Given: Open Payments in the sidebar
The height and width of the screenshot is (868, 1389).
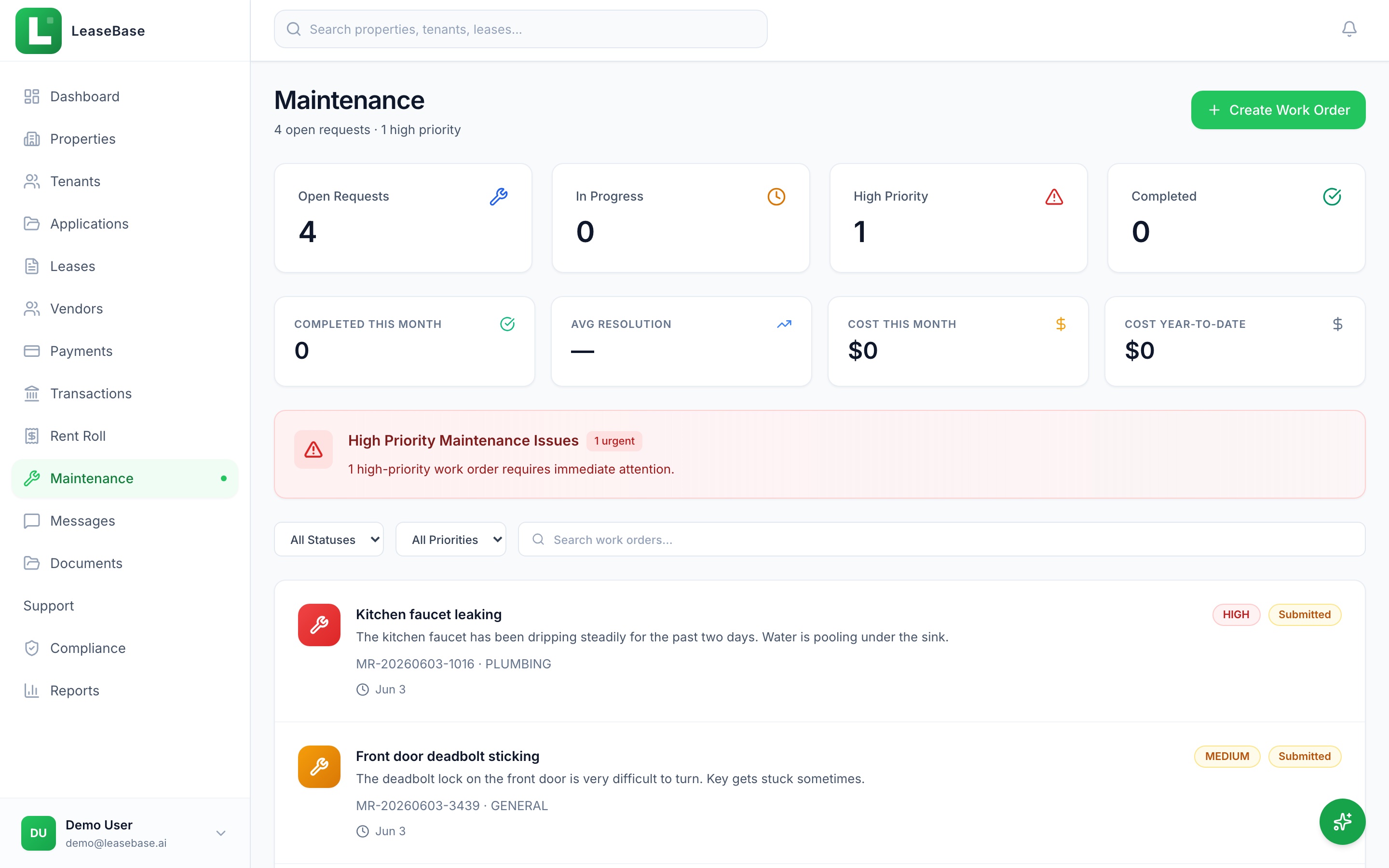Looking at the screenshot, I should (x=124, y=352).
